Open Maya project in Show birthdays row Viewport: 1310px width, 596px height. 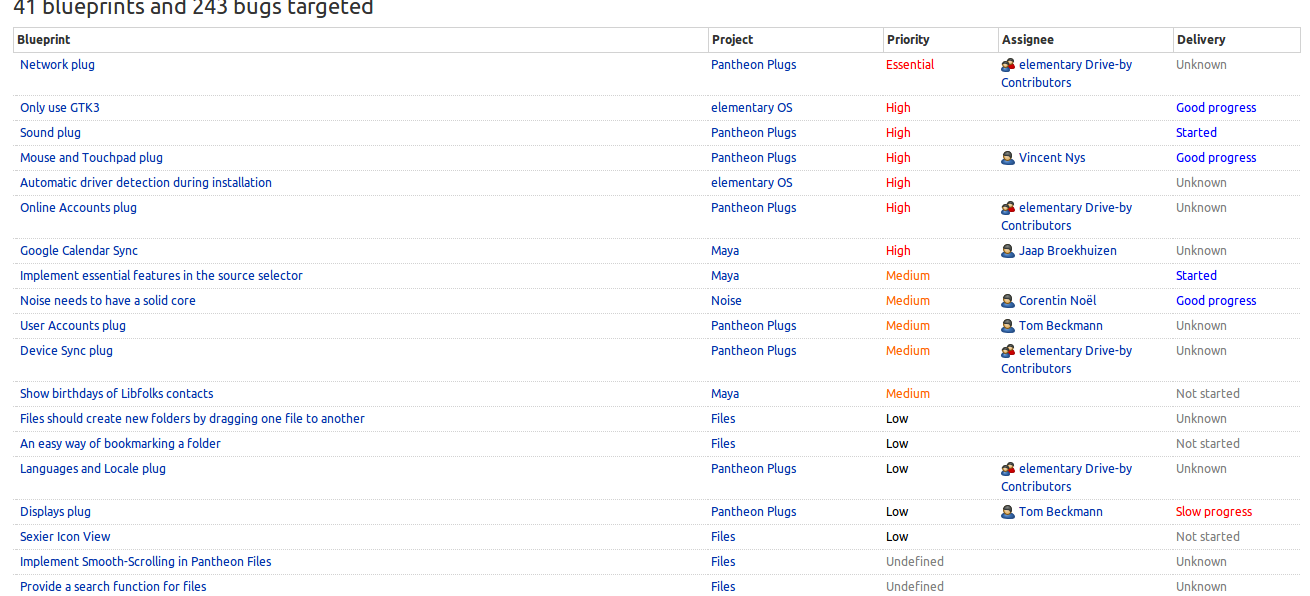pyautogui.click(x=725, y=394)
